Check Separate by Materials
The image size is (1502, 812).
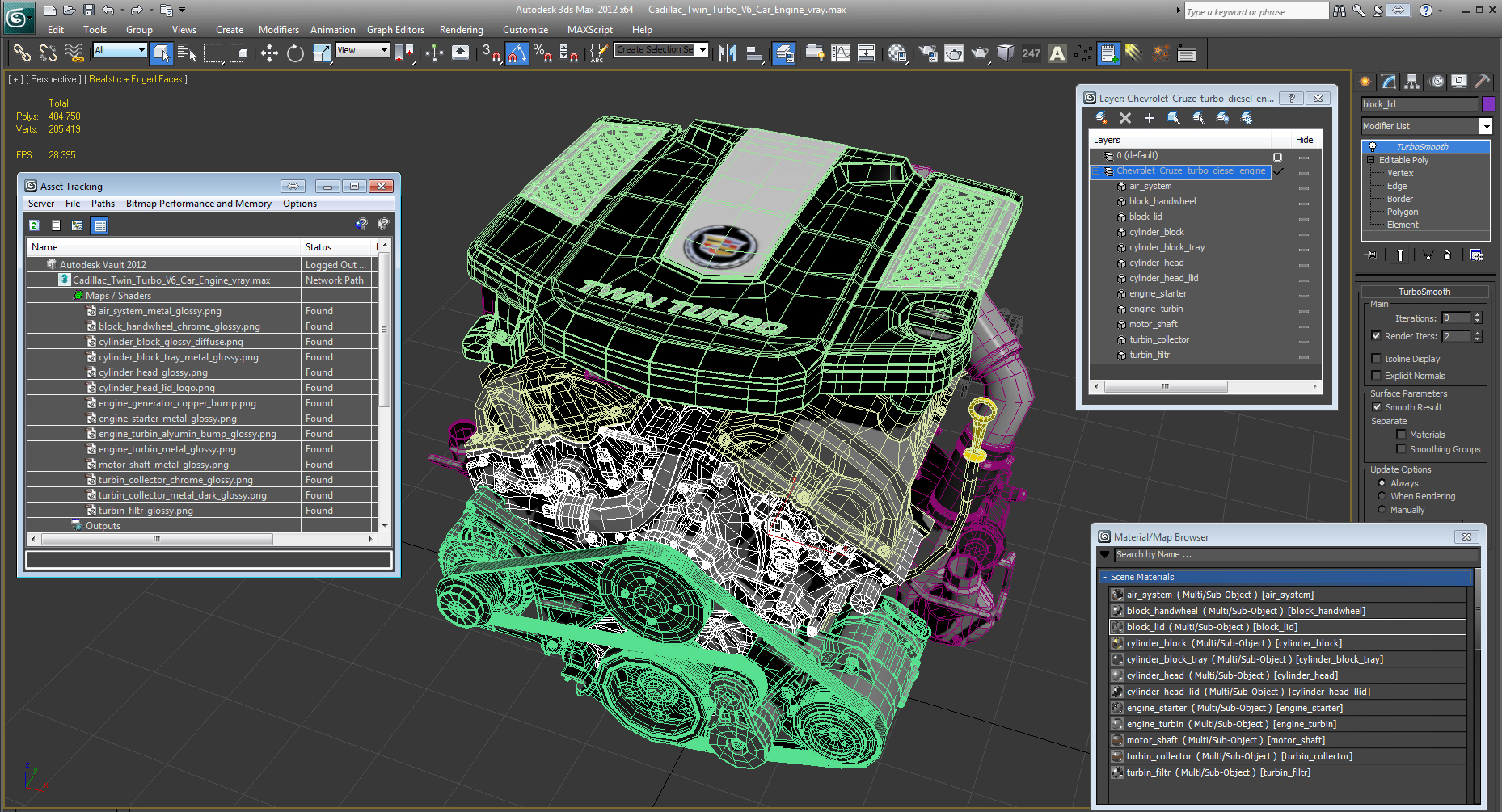coord(1401,435)
